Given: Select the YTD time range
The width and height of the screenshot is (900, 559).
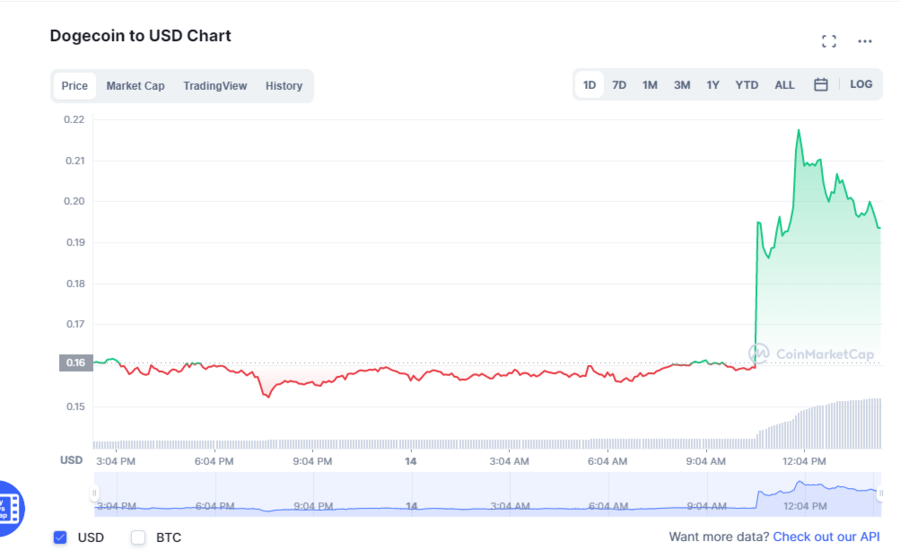Looking at the screenshot, I should tap(747, 85).
